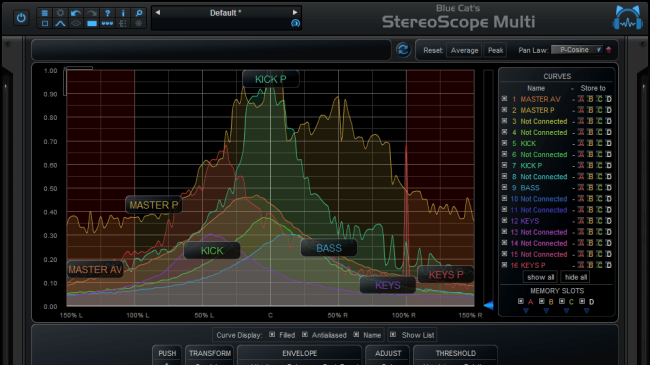Image resolution: width=650 pixels, height=365 pixels.
Task: Store KICK curve to slot C
Action: (x=599, y=144)
